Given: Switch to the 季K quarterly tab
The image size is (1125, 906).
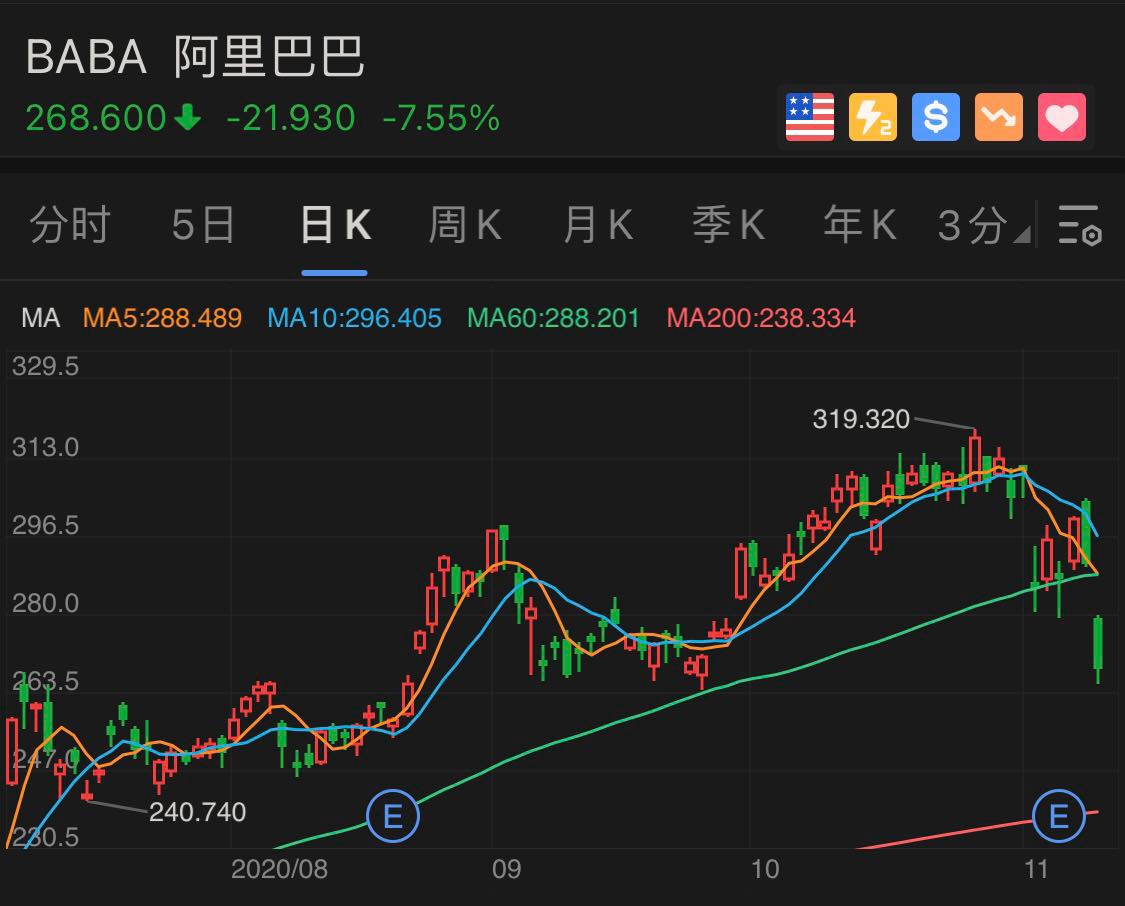Looking at the screenshot, I should (x=729, y=226).
